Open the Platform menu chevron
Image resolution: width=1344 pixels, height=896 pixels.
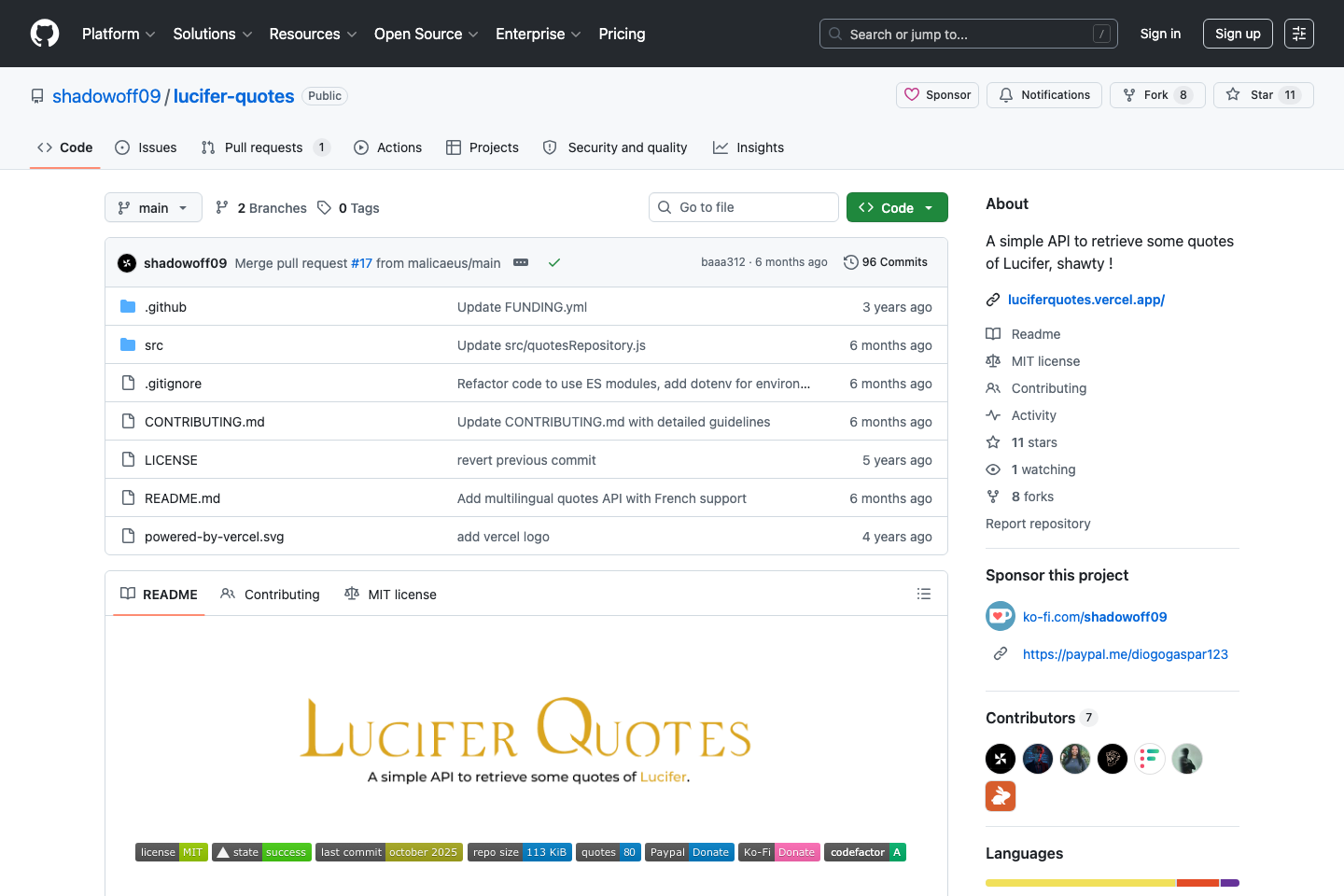pos(151,34)
